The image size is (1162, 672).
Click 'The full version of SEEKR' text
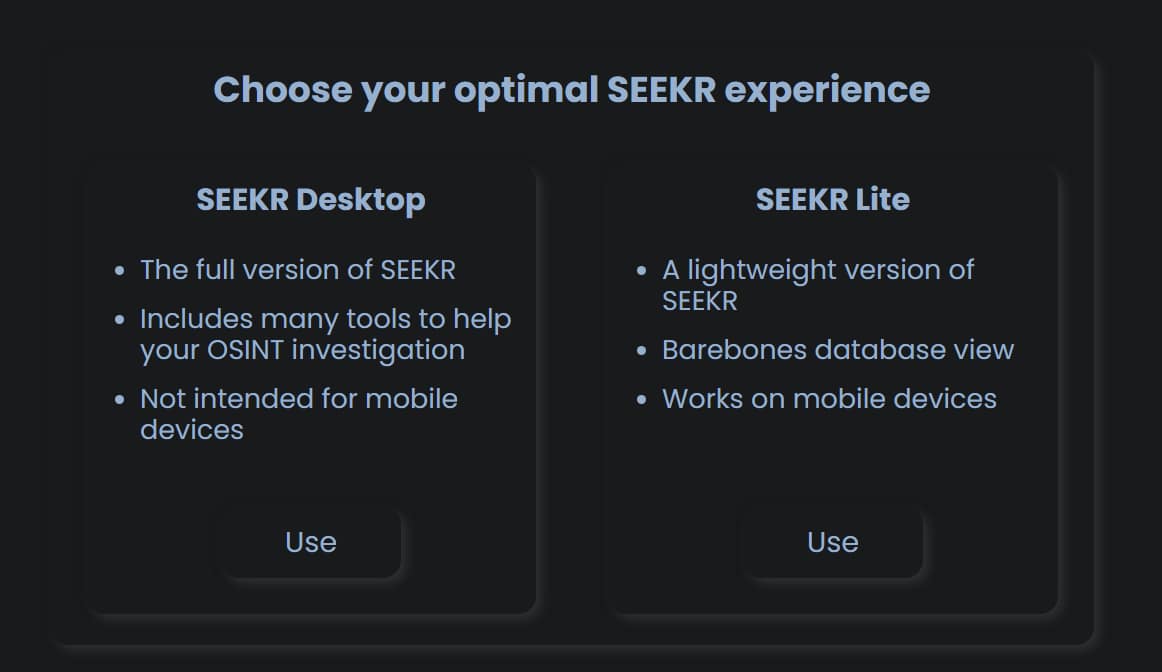point(298,270)
